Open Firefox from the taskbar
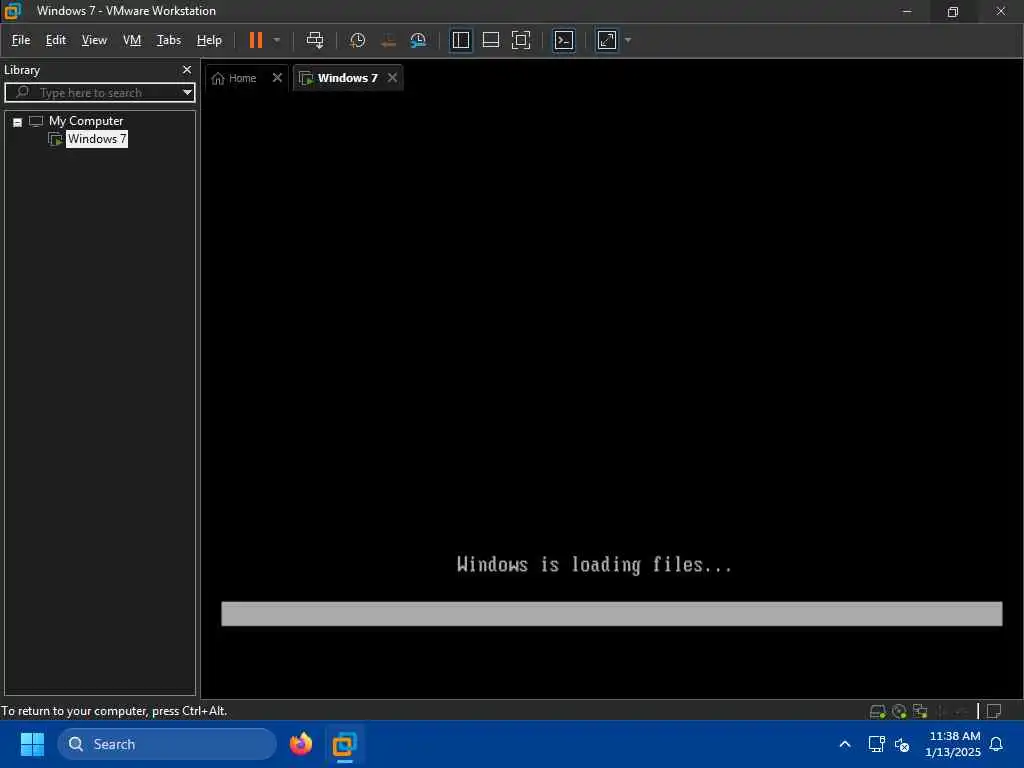 point(301,744)
